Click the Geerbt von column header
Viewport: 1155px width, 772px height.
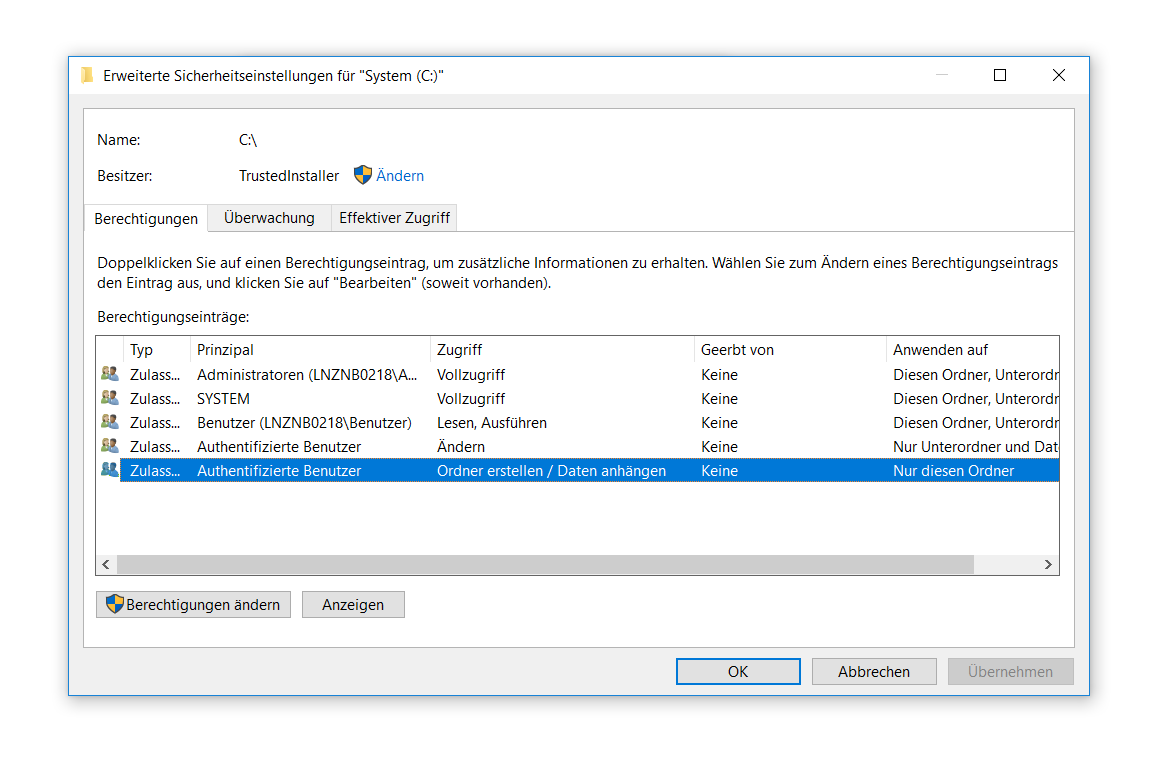pos(790,350)
